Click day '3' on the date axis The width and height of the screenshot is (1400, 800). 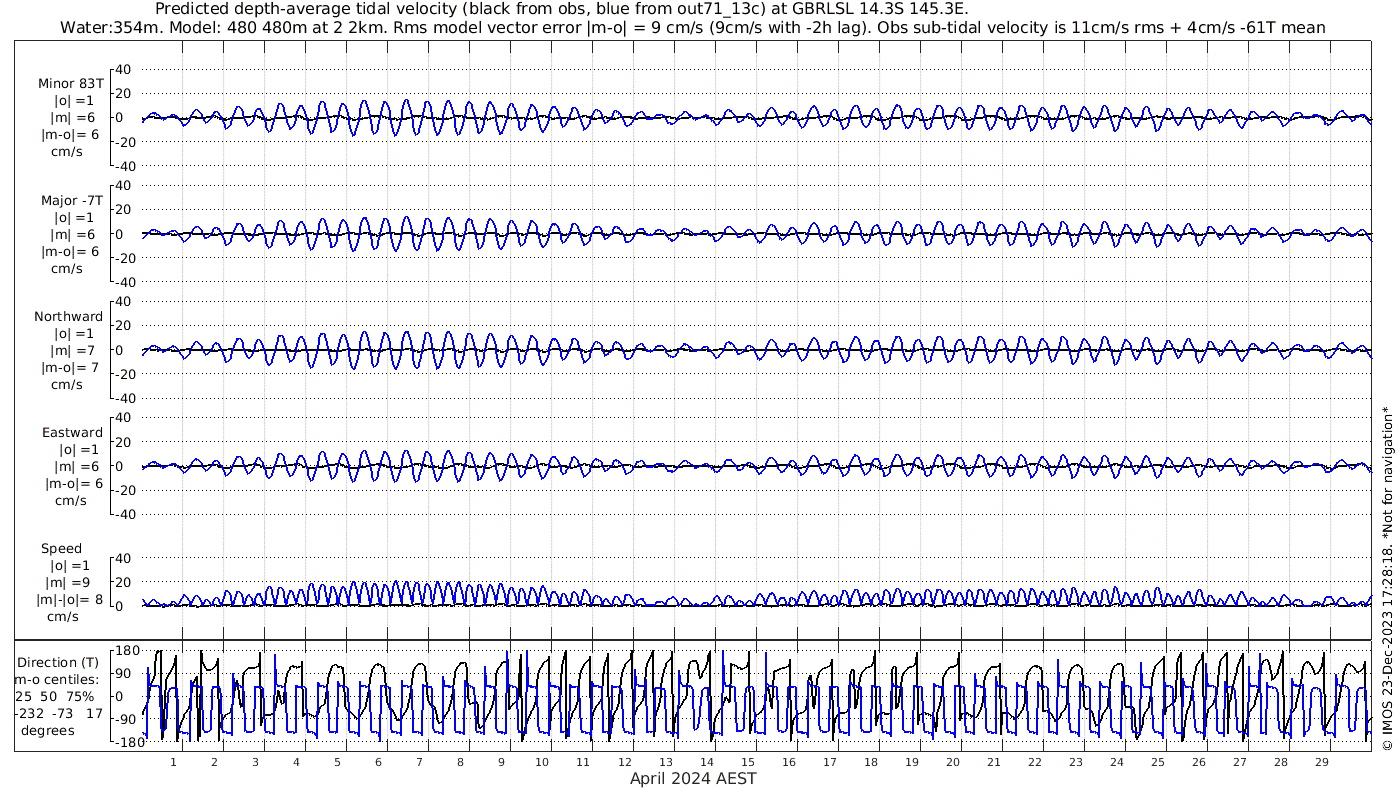[255, 762]
